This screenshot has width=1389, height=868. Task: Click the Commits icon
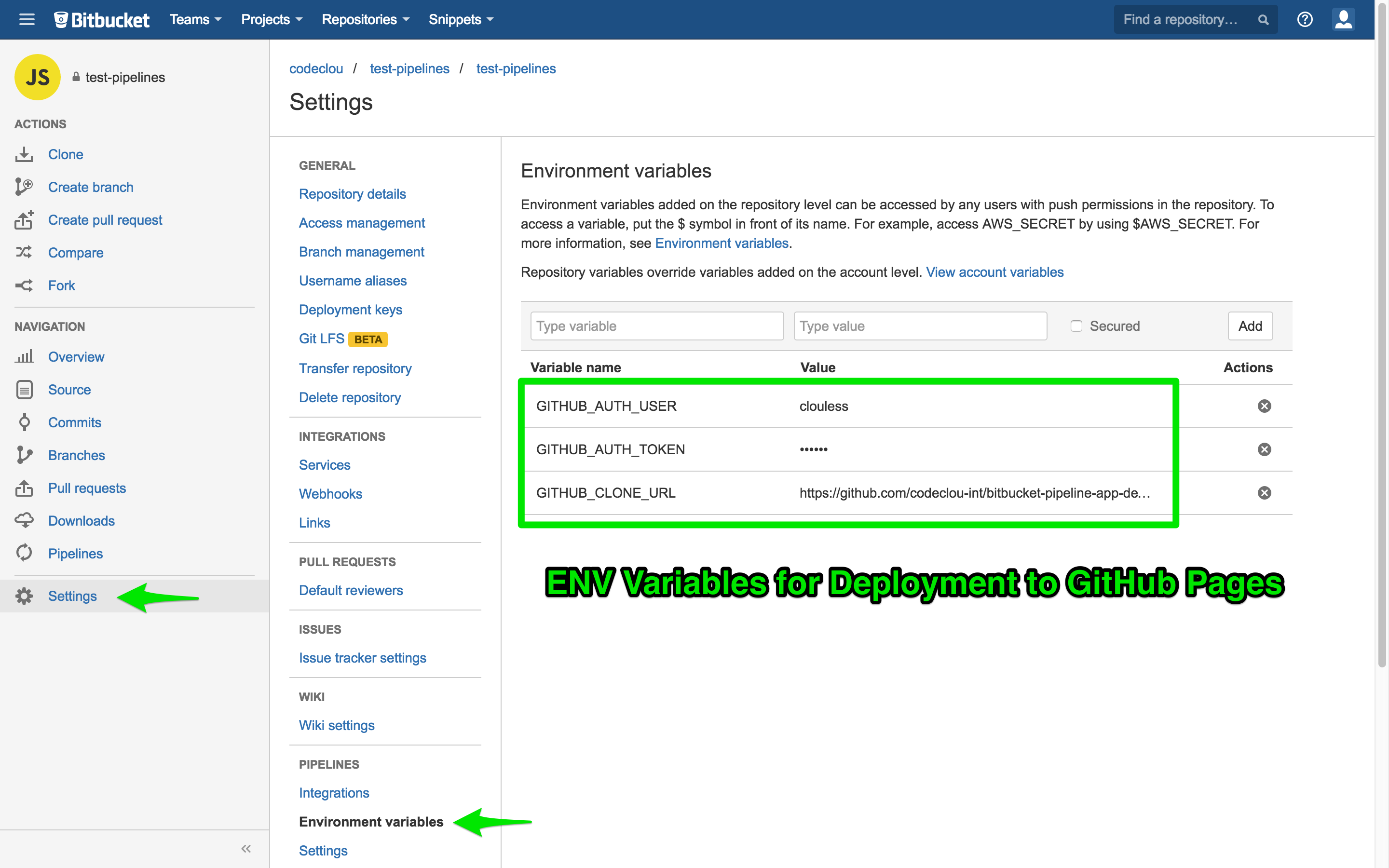(x=24, y=422)
